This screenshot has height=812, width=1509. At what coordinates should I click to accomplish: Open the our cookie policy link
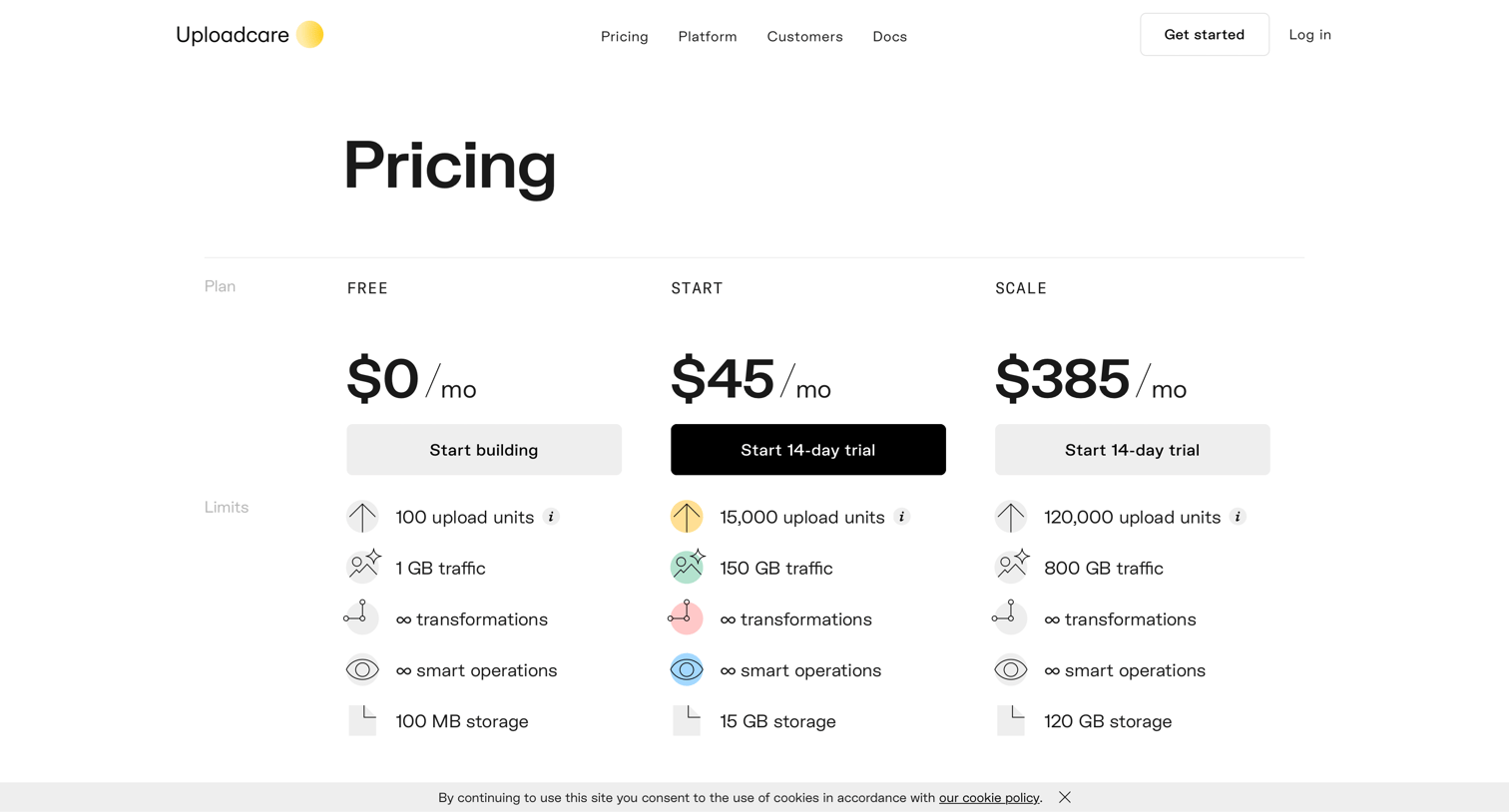coord(989,798)
